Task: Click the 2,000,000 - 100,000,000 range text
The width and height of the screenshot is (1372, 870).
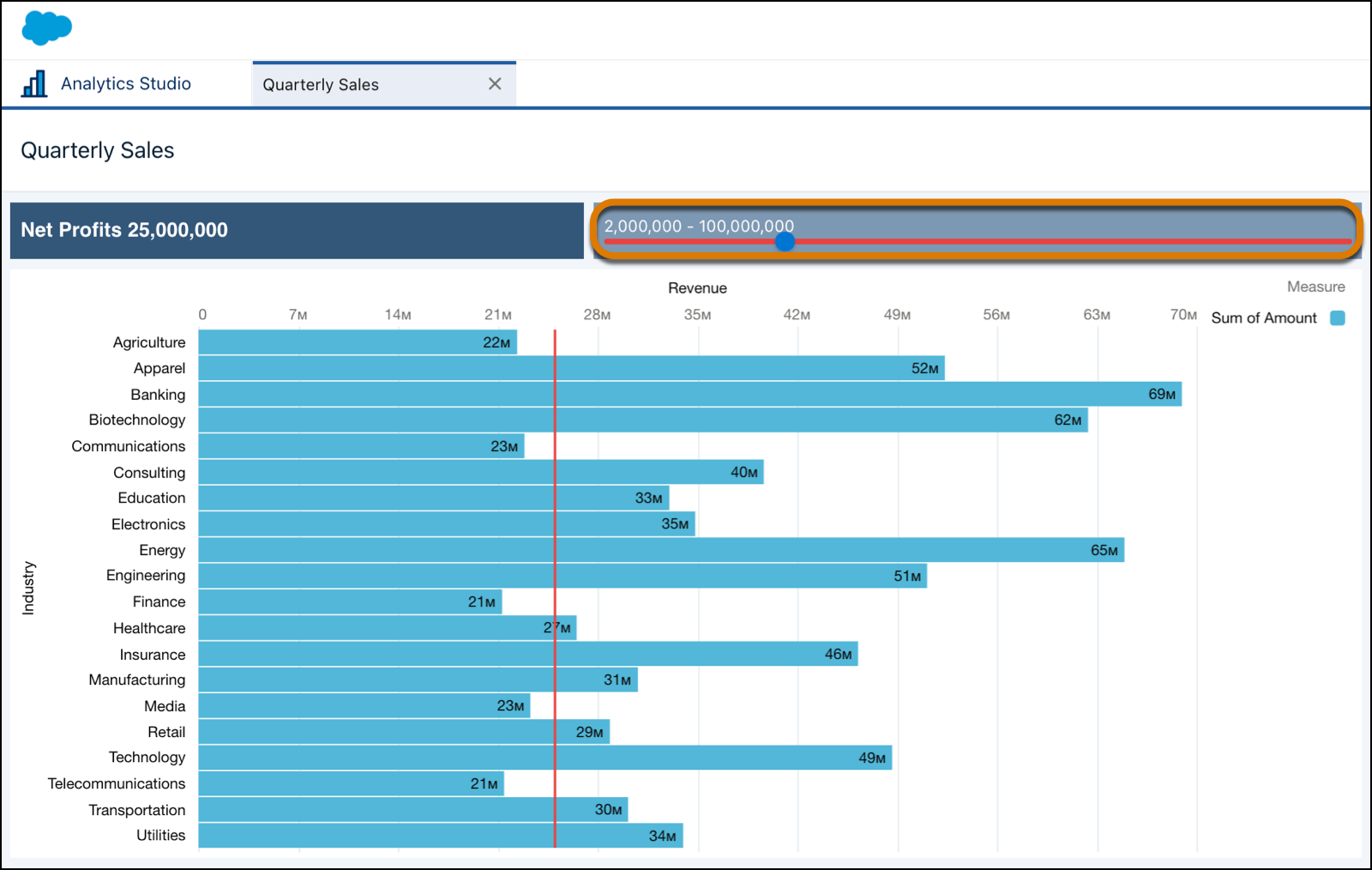Action: [x=699, y=226]
